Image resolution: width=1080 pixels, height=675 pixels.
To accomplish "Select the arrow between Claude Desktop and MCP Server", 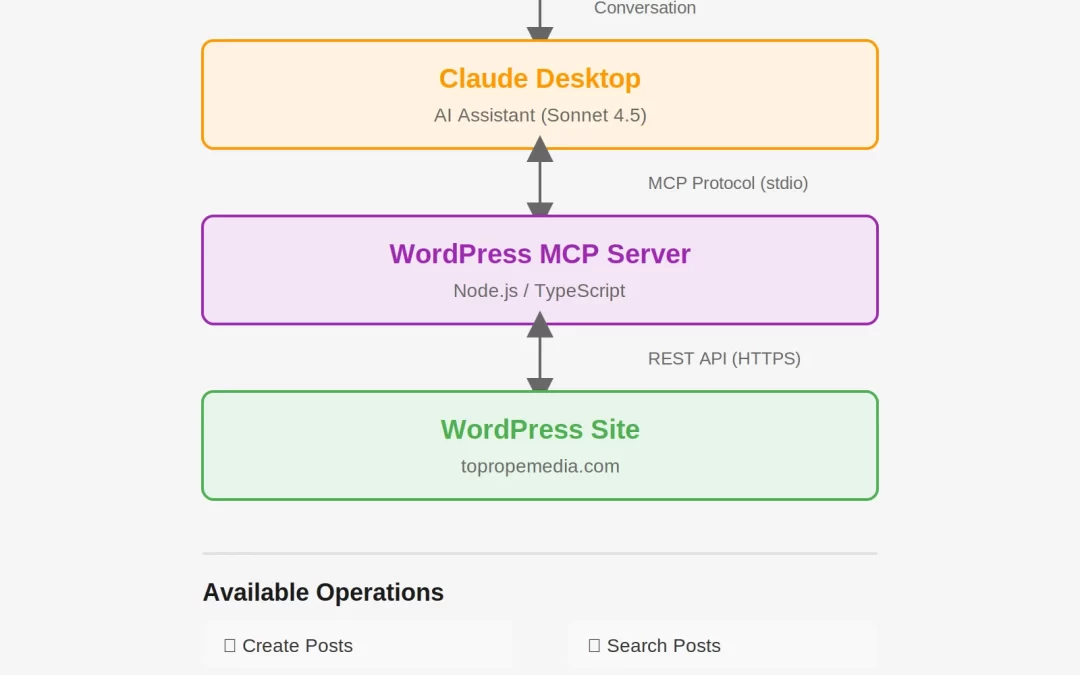I will coord(540,180).
